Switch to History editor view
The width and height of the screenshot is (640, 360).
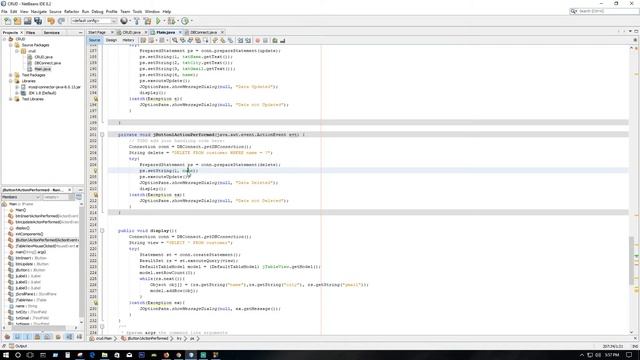pos(128,40)
